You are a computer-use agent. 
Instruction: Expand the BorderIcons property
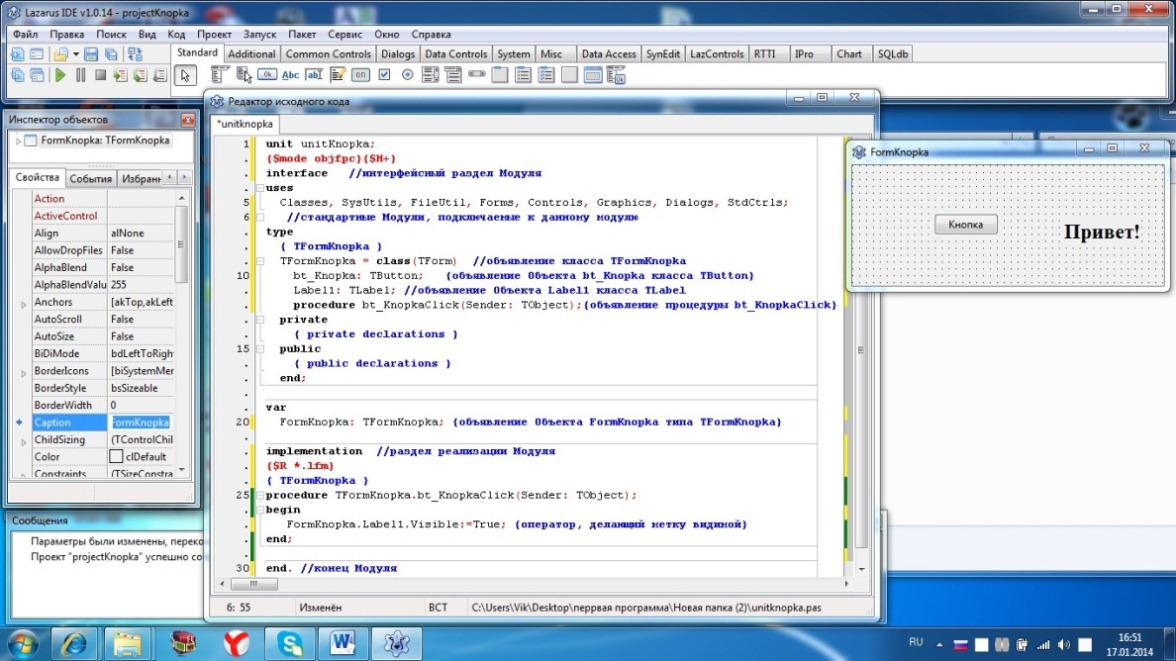click(x=23, y=373)
